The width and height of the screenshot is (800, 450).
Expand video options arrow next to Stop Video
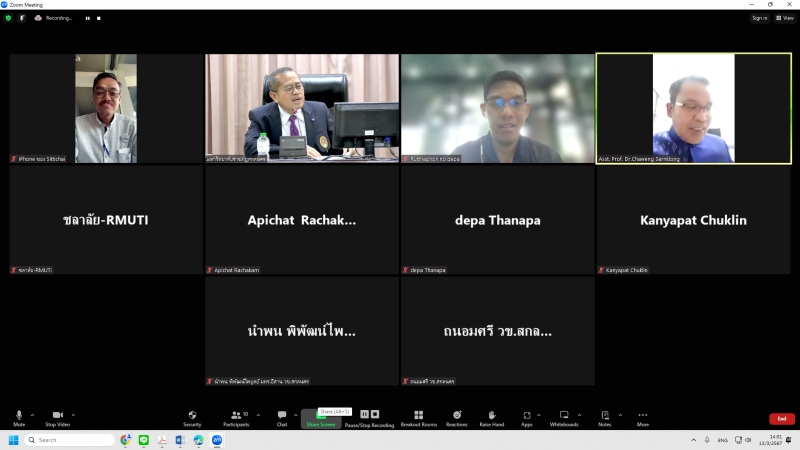click(73, 414)
